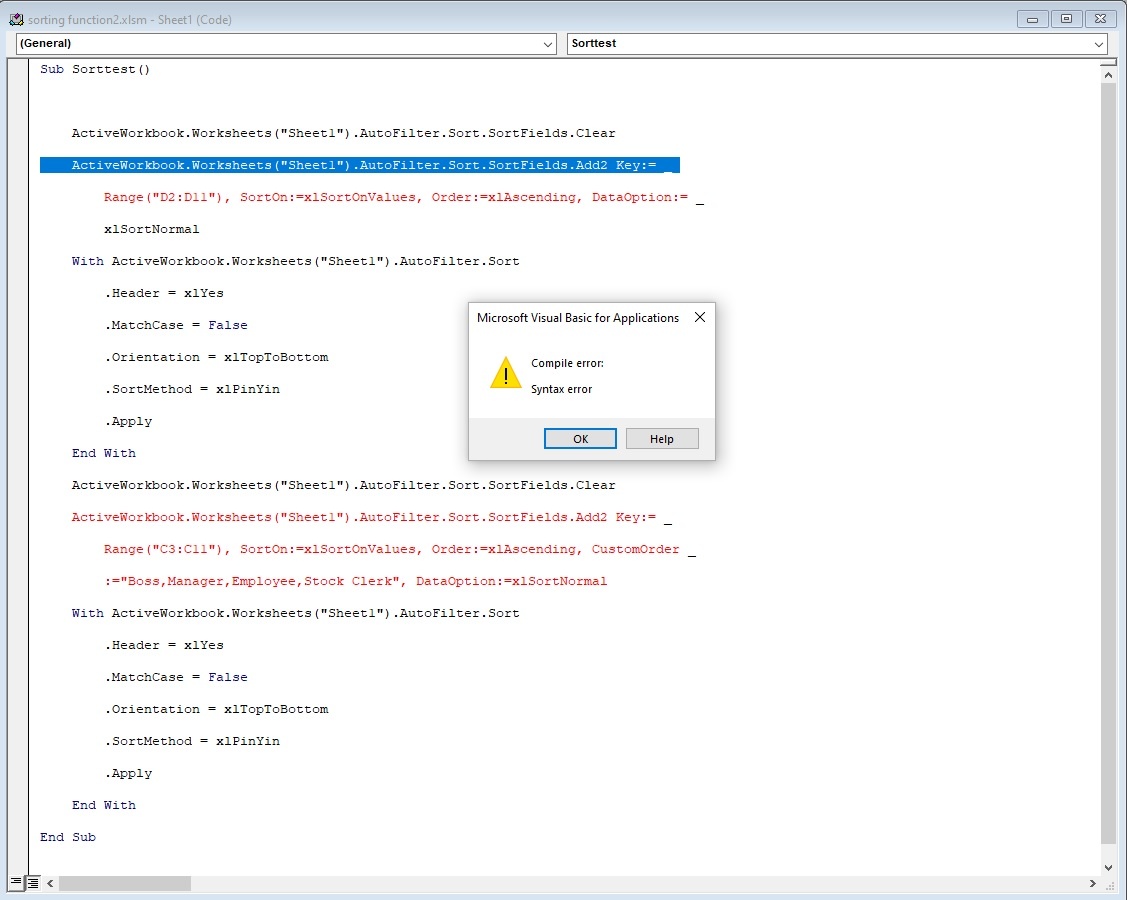Click the 'Syntax error' message text
The image size is (1127, 900).
tap(561, 389)
